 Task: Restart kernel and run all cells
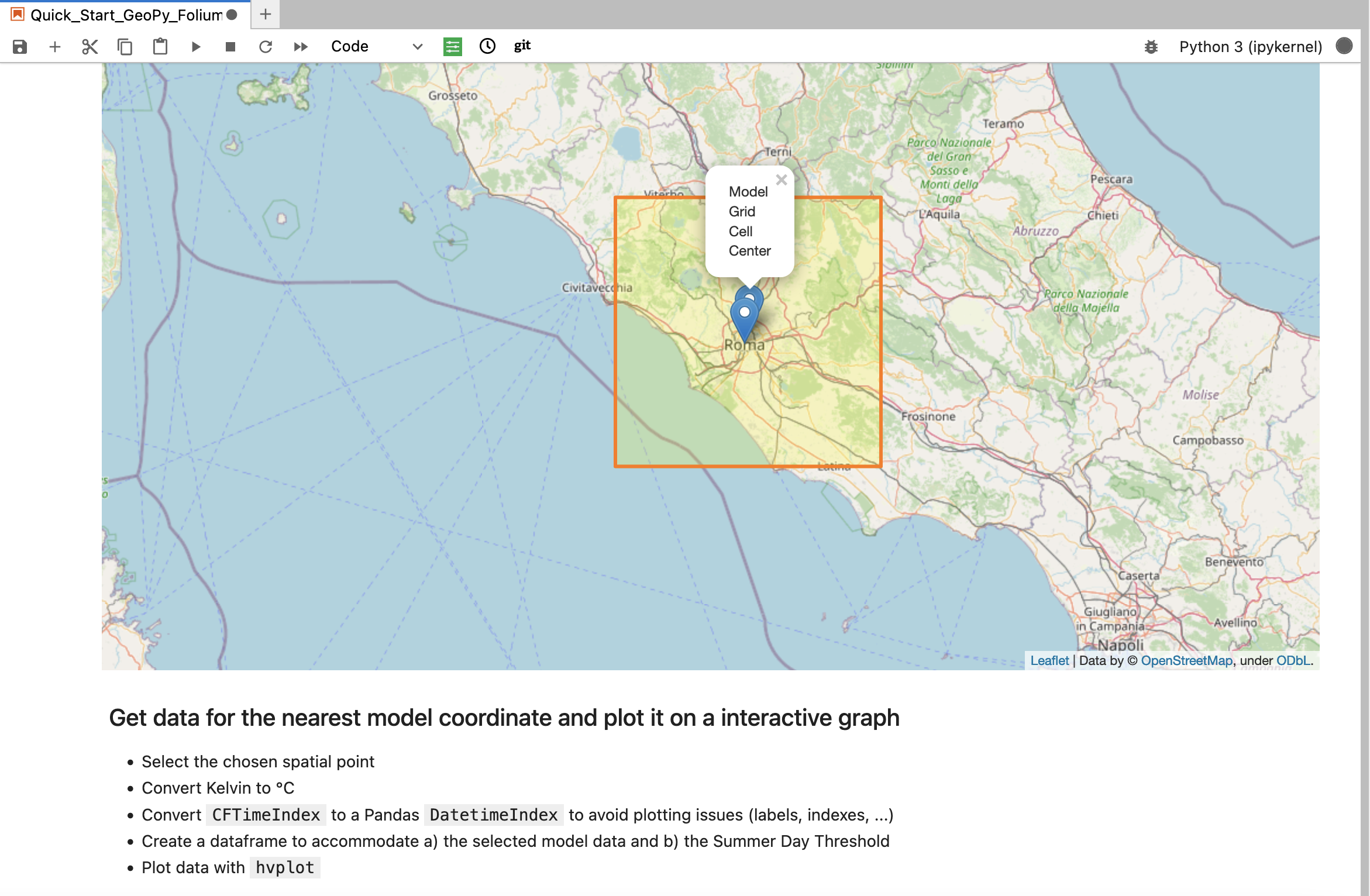coord(301,46)
